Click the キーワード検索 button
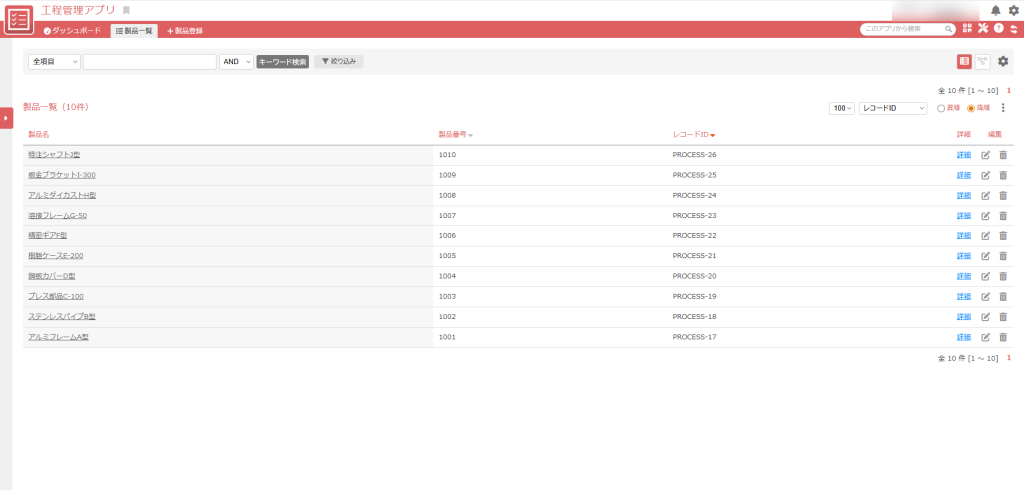Viewport: 1024px width, 490px height. [x=282, y=62]
